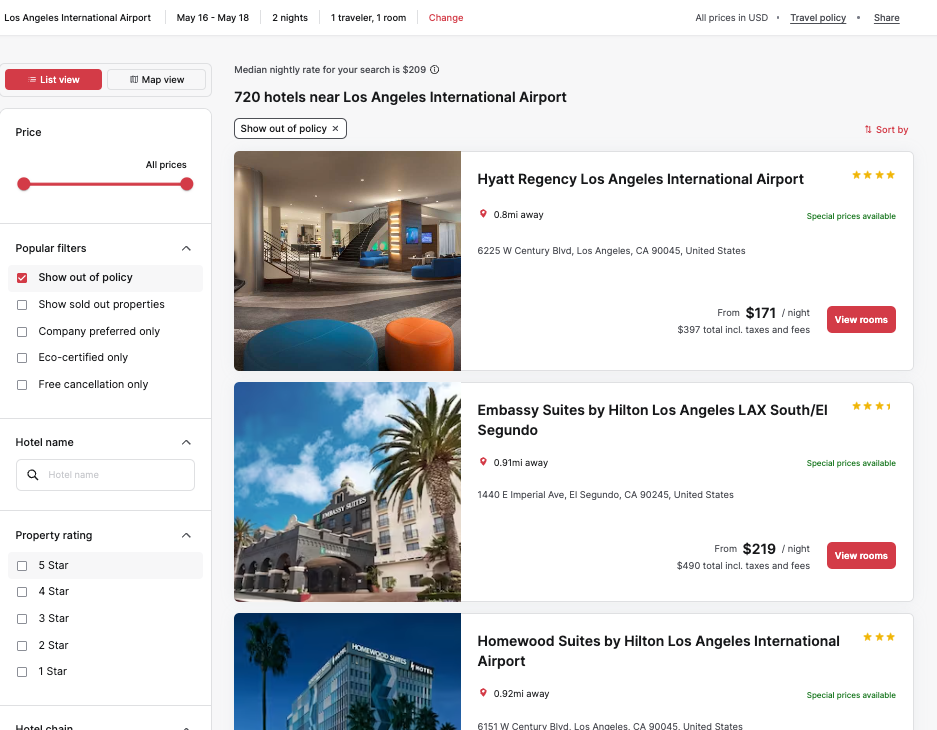Click the 'May 16 - May 18' dates
This screenshot has width=937, height=730.
(213, 18)
